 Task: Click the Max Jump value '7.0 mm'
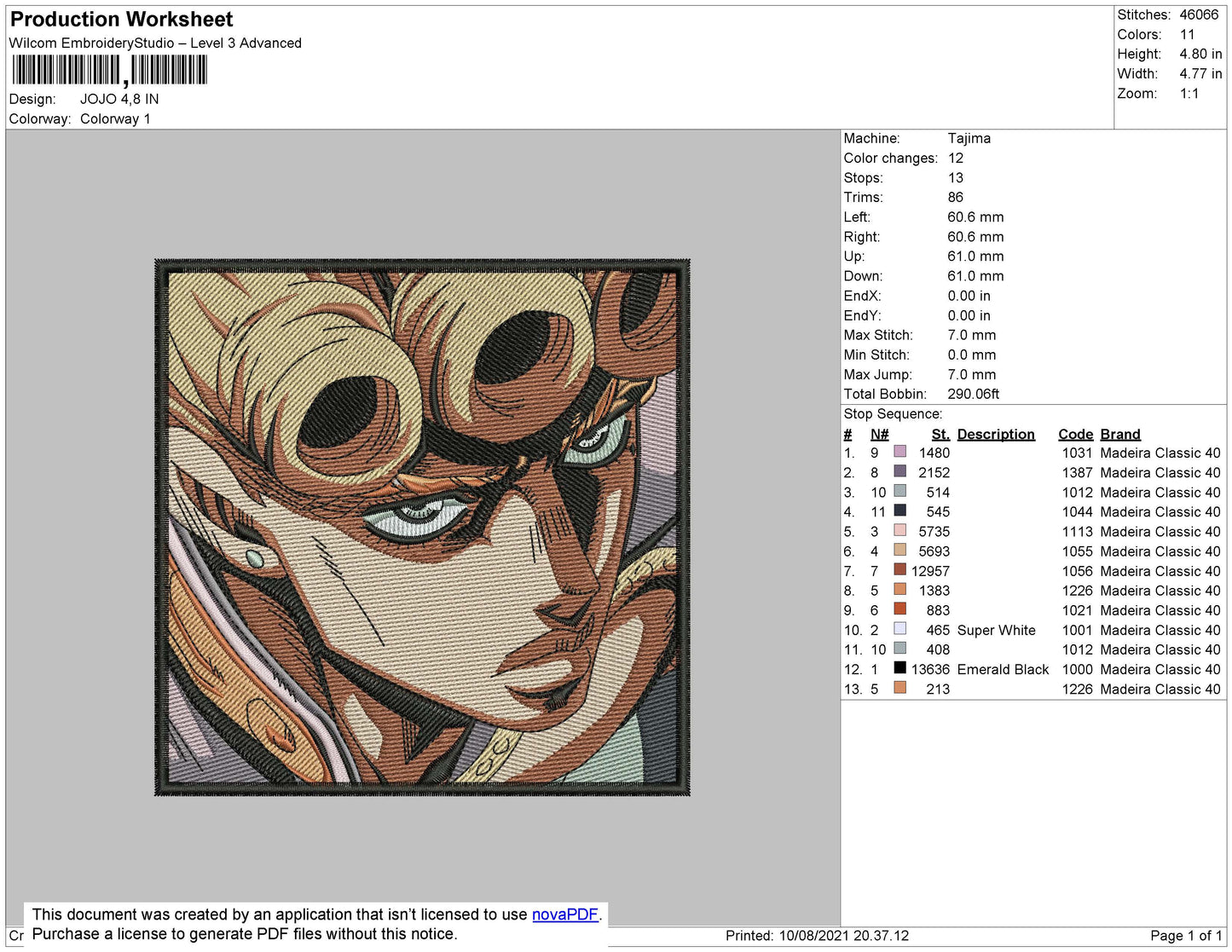(972, 374)
